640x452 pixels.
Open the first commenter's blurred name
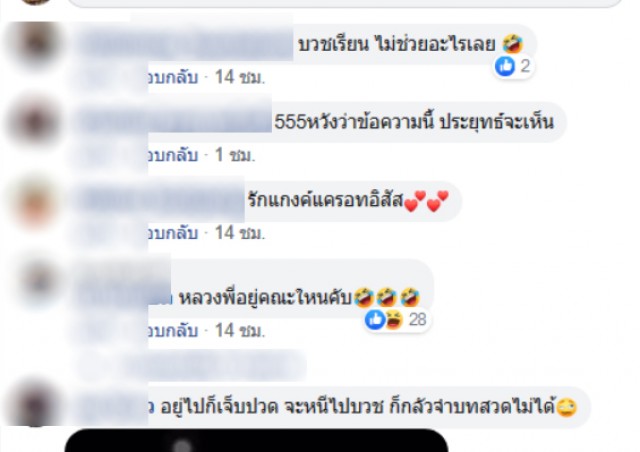pos(185,44)
